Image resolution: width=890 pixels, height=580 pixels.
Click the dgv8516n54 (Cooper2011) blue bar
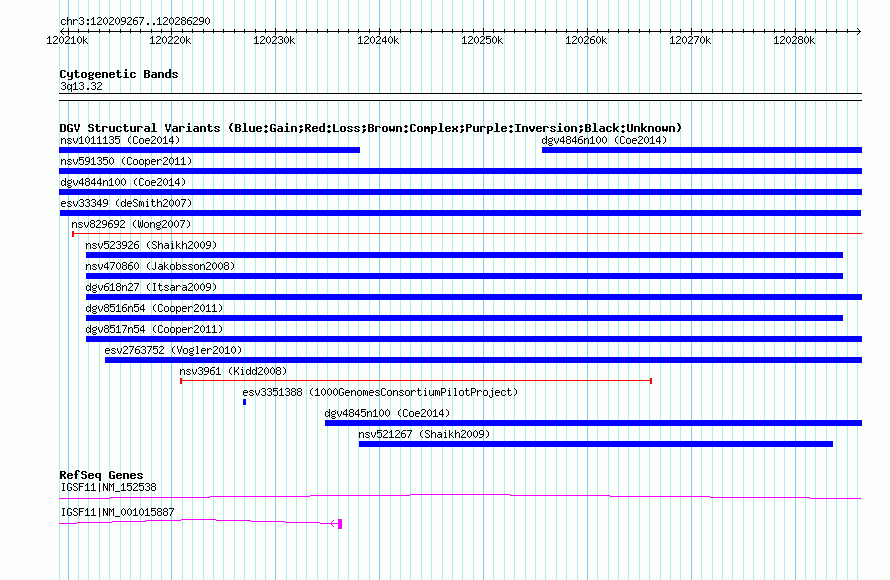tap(464, 318)
